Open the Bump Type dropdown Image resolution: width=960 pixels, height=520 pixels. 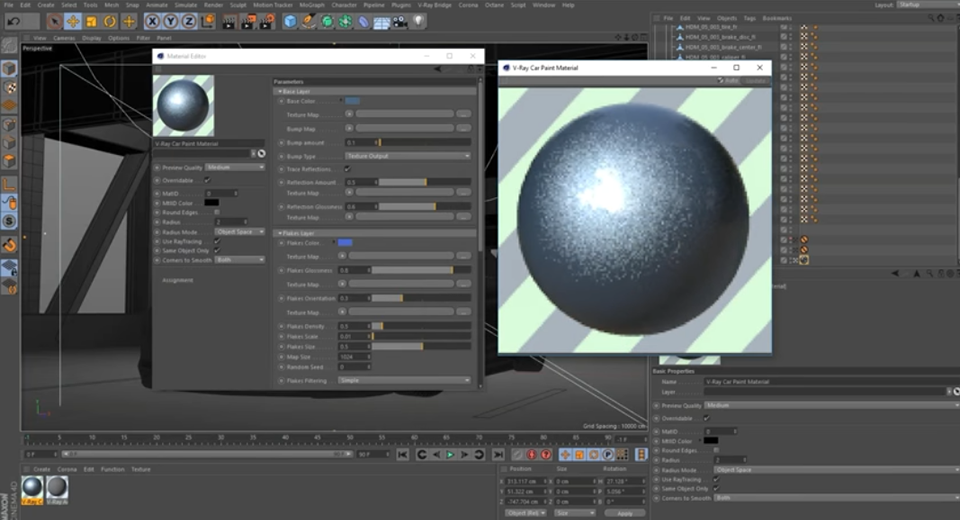click(408, 156)
